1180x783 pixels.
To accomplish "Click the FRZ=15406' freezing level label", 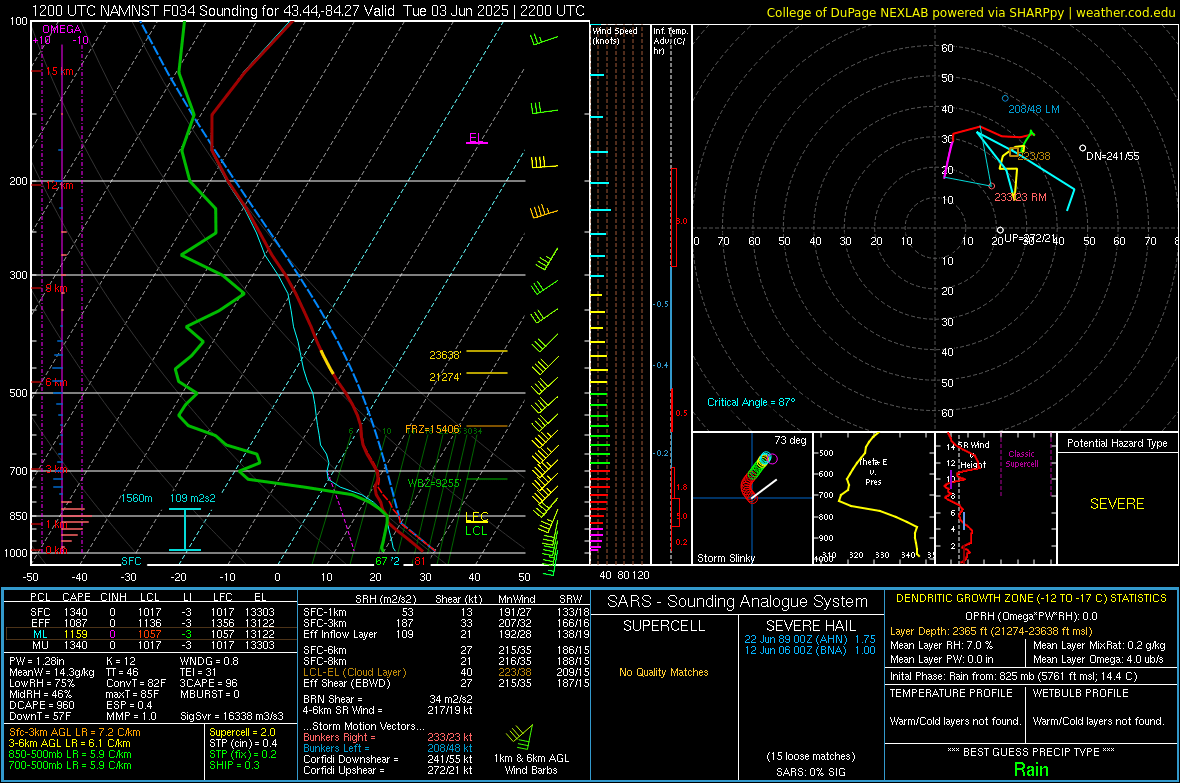I will (x=432, y=429).
